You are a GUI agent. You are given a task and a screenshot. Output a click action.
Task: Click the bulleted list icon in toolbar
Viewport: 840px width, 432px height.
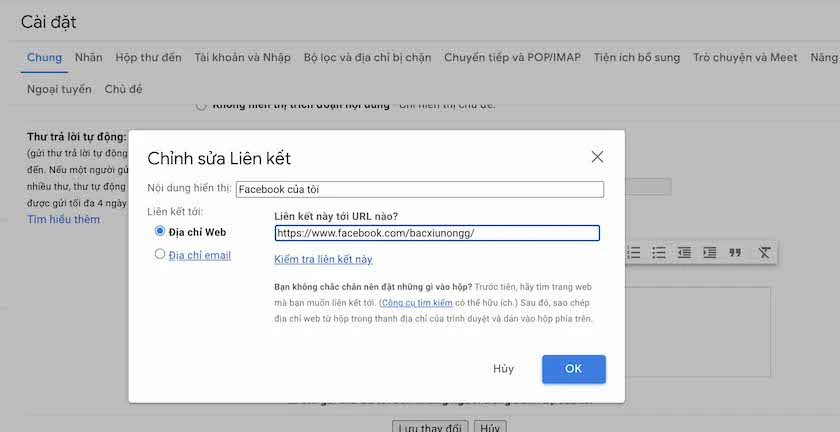pyautogui.click(x=658, y=253)
